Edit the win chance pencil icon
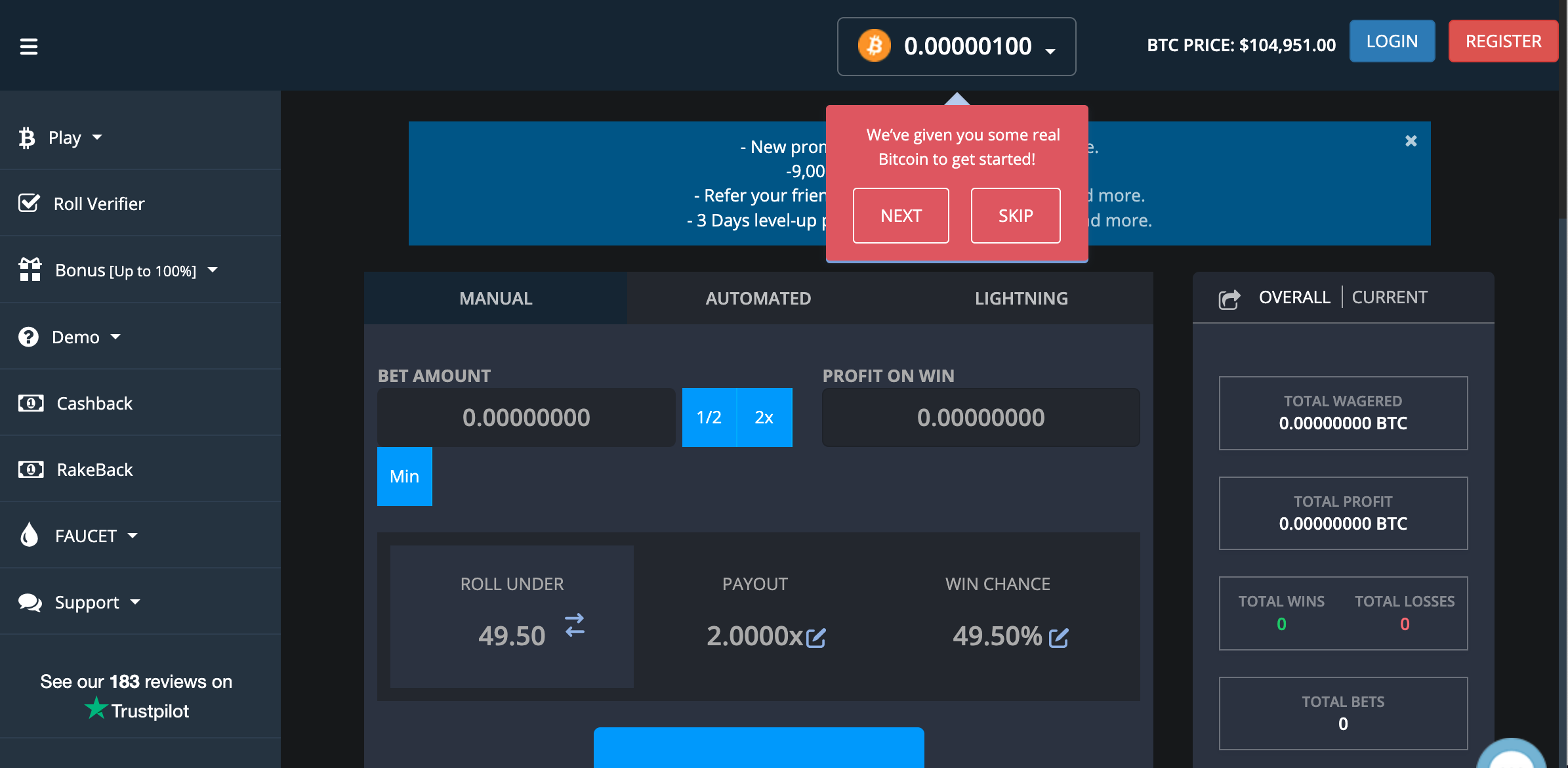This screenshot has height=768, width=1568. tap(1058, 638)
